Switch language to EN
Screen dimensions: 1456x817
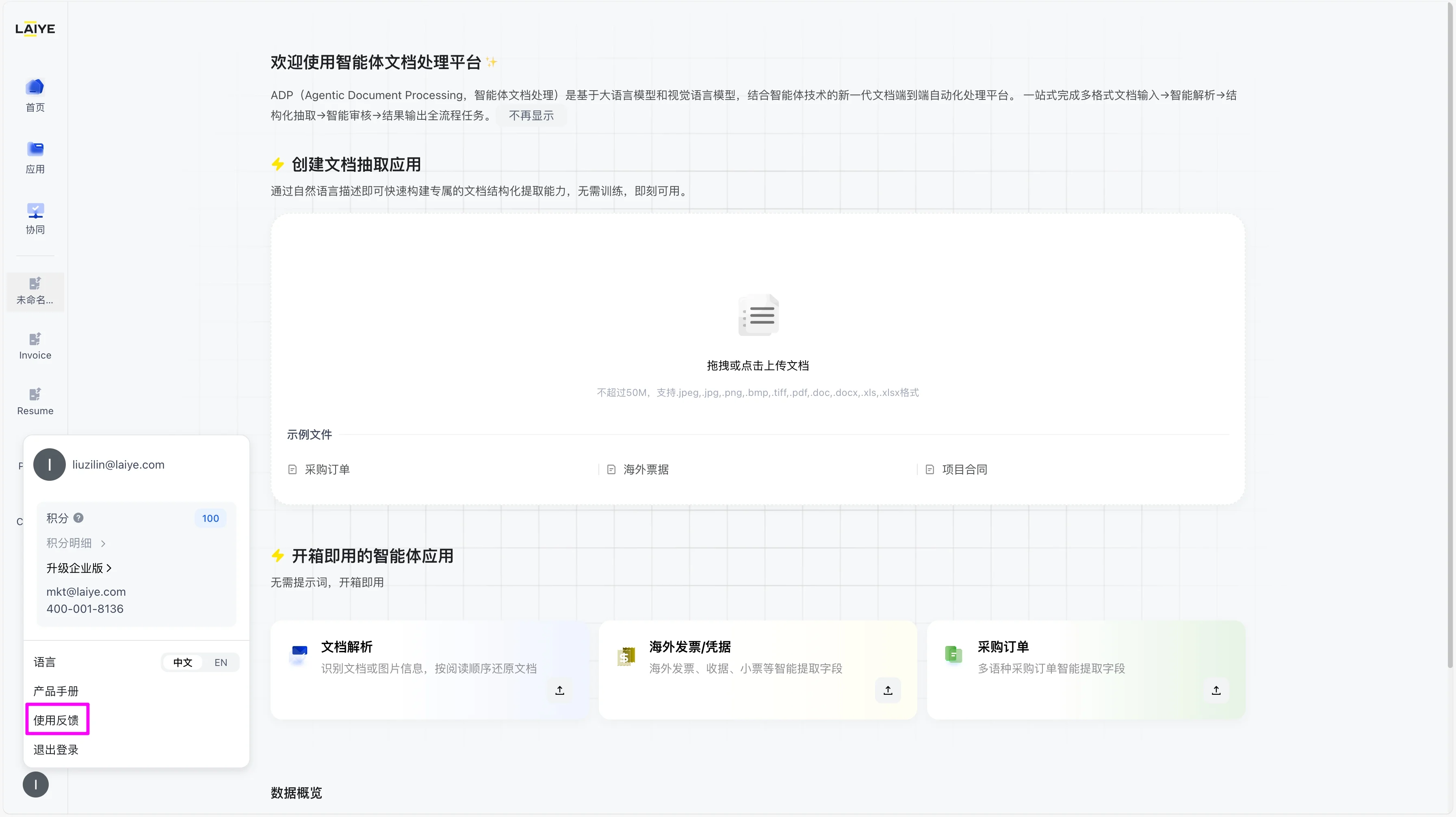click(221, 662)
